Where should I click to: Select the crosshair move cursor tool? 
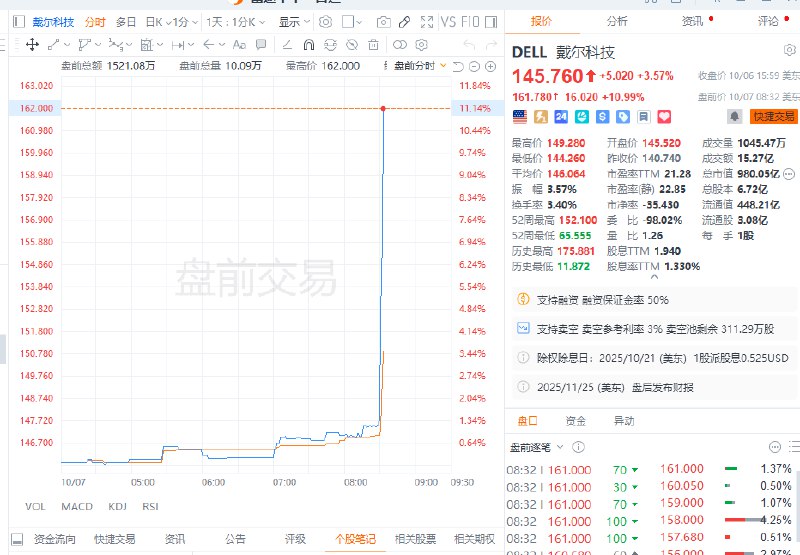(x=32, y=45)
